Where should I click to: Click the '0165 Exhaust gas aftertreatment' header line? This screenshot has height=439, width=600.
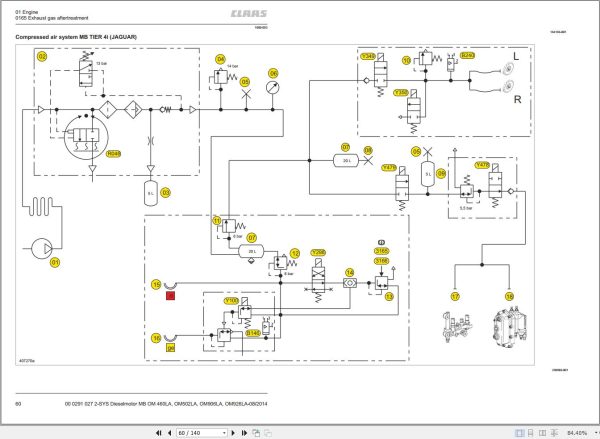tap(52, 18)
